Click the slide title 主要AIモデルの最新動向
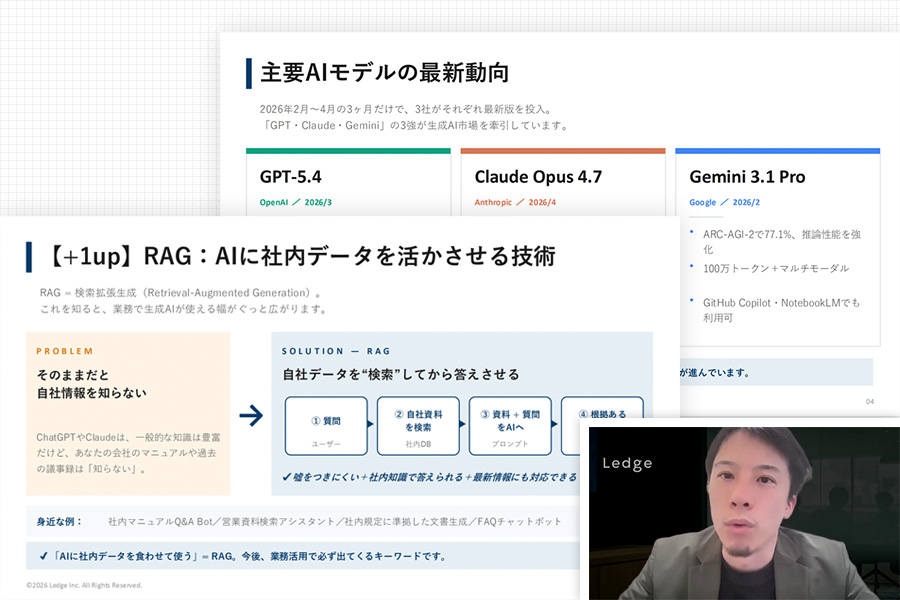Image resolution: width=900 pixels, height=600 pixels. pyautogui.click(x=384, y=73)
